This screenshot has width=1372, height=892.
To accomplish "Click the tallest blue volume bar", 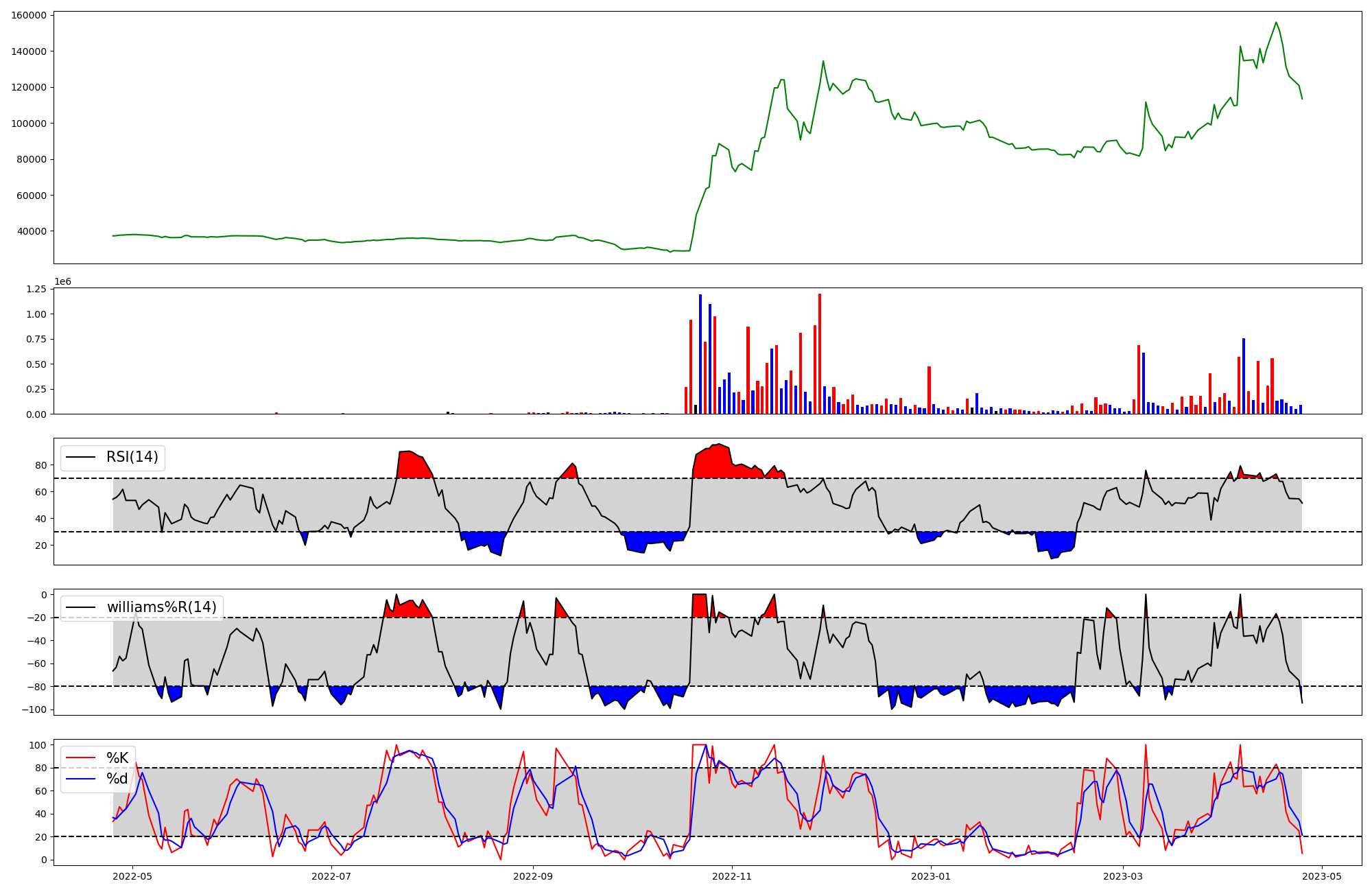I will pos(700,354).
